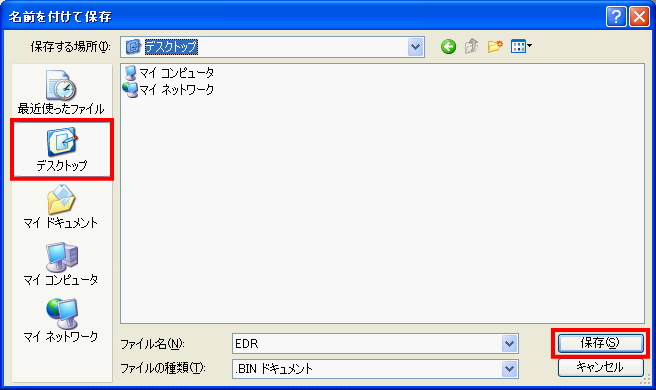
Task: Select マイ ネットワーク in file list
Action: [169, 90]
